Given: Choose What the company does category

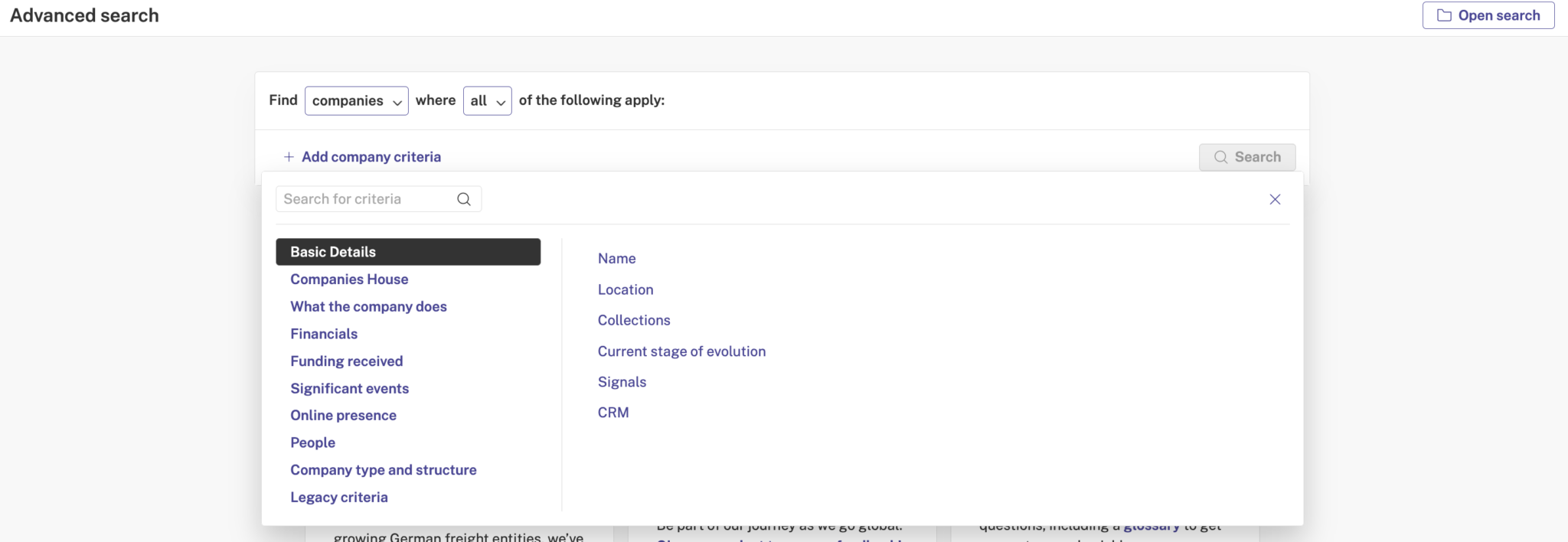Looking at the screenshot, I should [x=368, y=306].
